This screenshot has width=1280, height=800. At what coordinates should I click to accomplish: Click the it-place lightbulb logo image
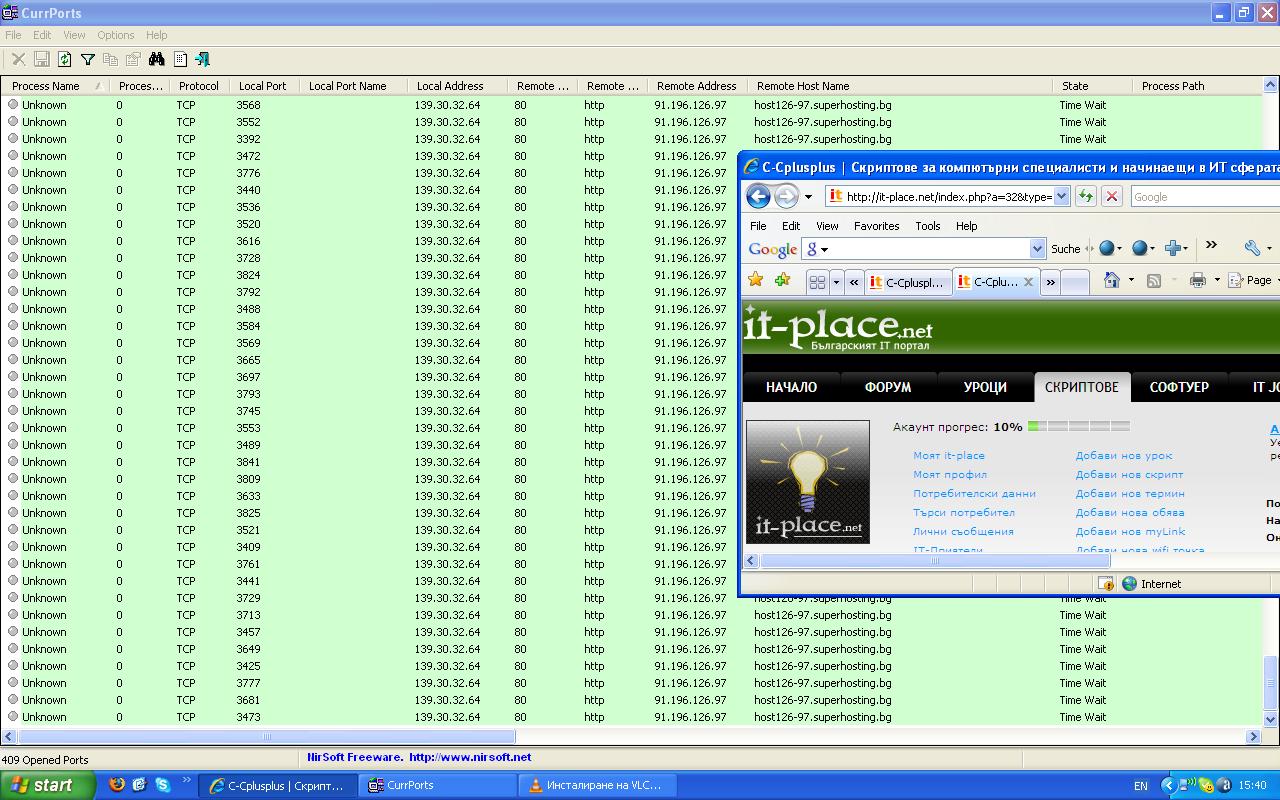[808, 482]
